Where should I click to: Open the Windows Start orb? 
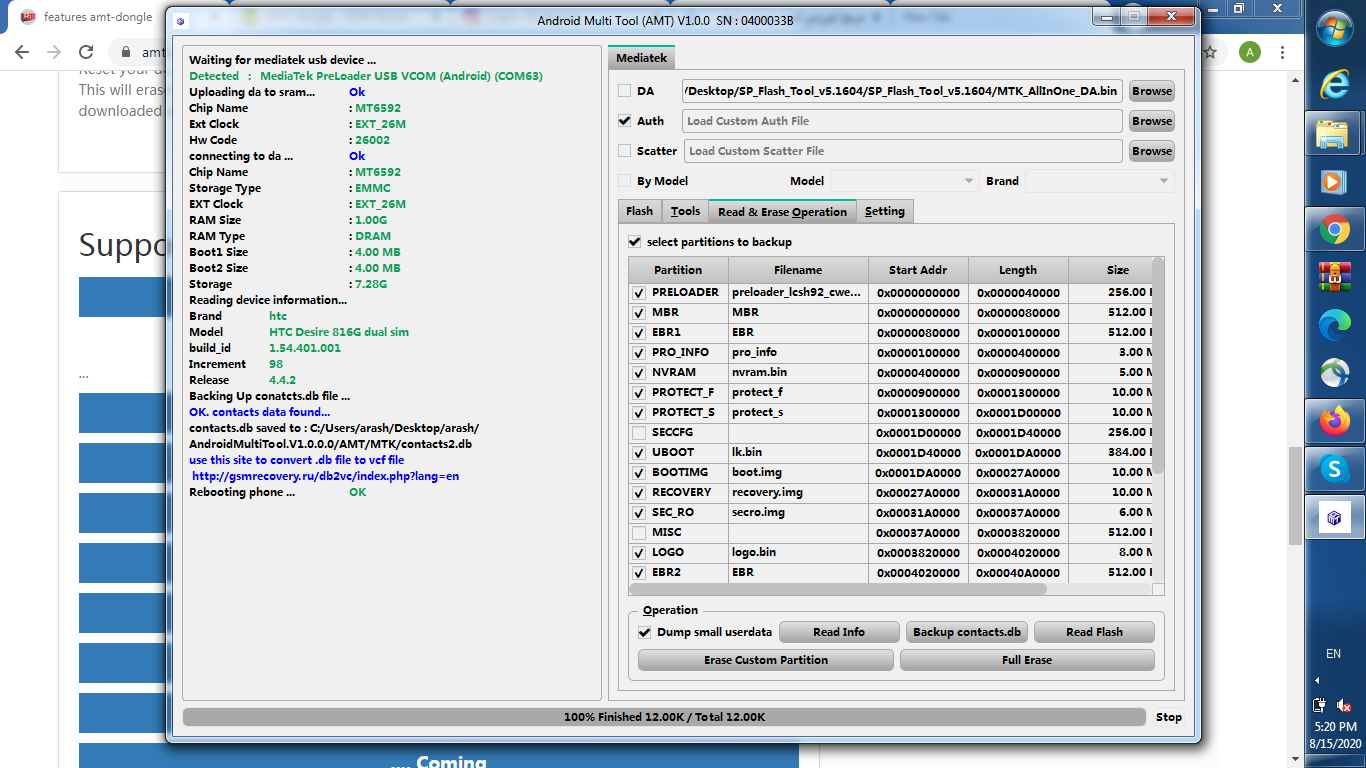(x=1334, y=28)
